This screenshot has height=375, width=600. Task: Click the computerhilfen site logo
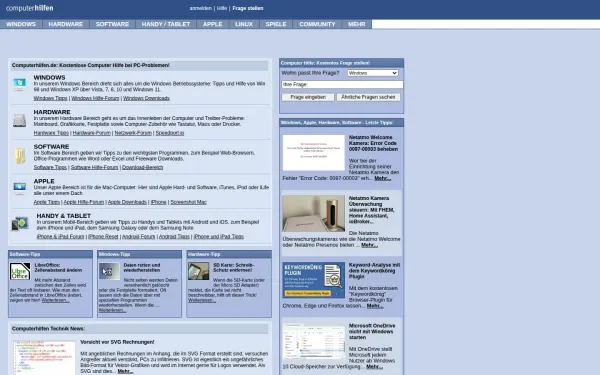pos(29,8)
